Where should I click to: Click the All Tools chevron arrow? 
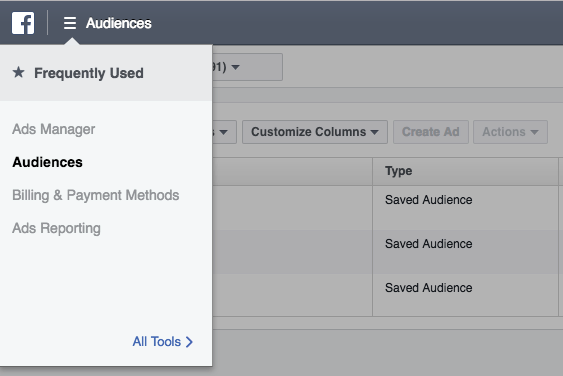pos(189,342)
